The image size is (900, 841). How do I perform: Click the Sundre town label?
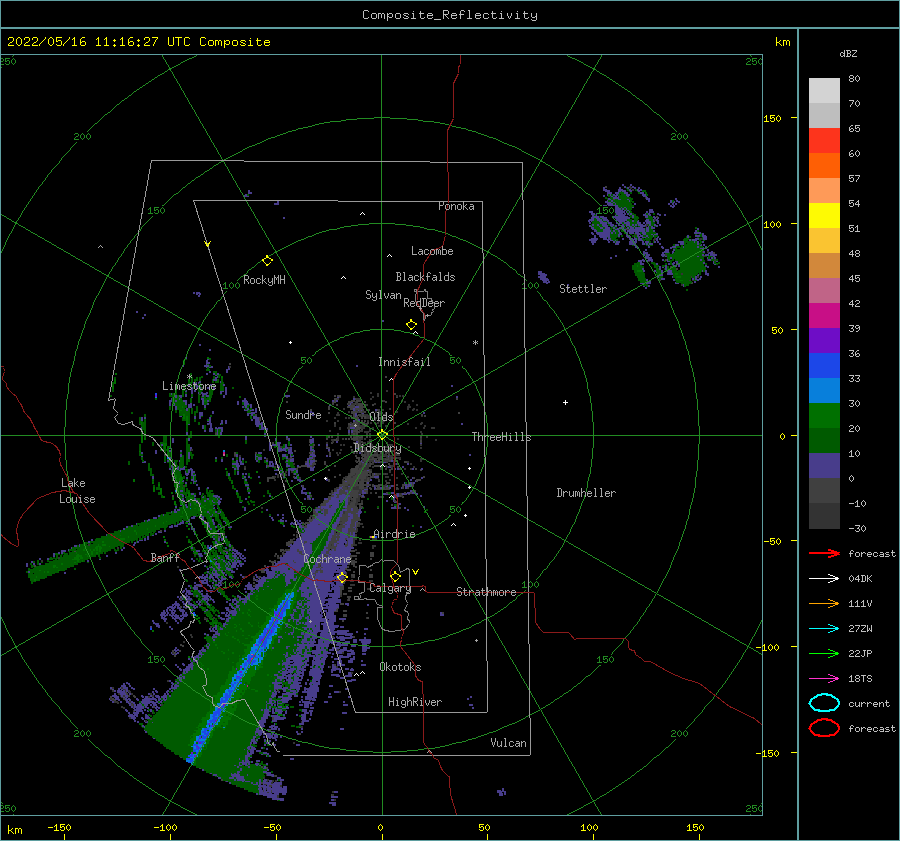pyautogui.click(x=303, y=414)
